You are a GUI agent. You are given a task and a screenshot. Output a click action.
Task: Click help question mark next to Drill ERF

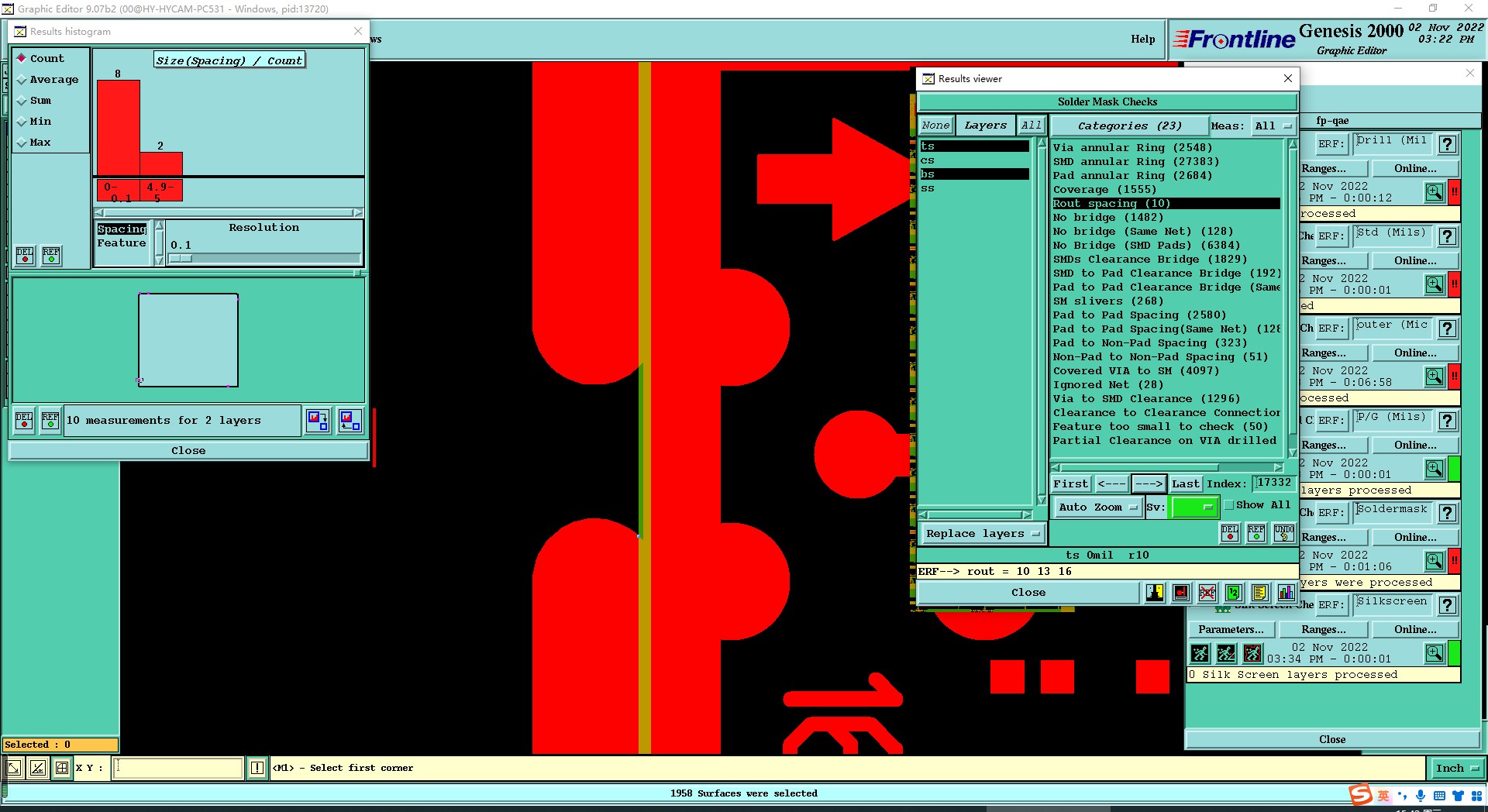pos(1447,144)
